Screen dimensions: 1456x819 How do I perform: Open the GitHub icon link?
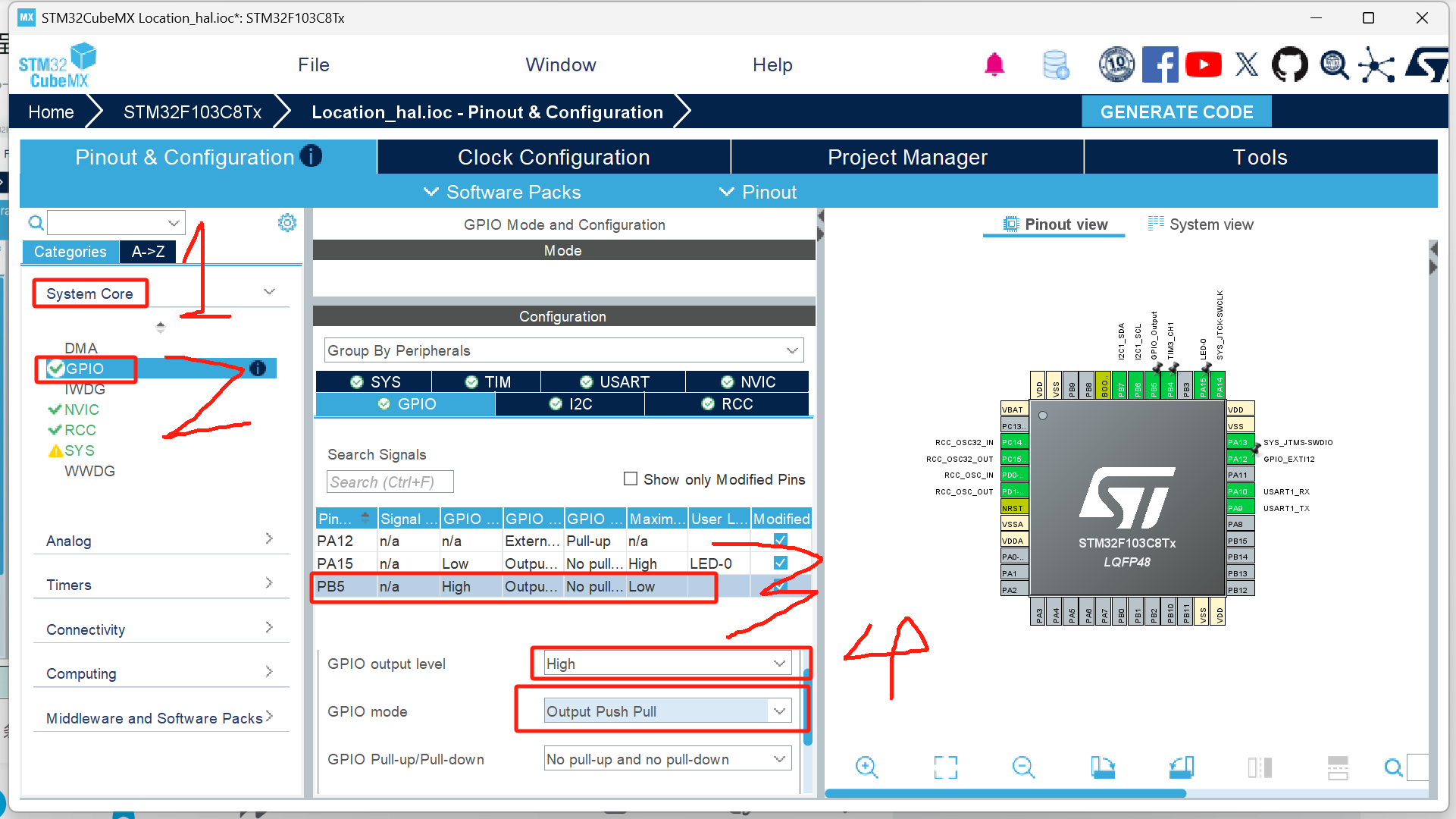[1289, 65]
